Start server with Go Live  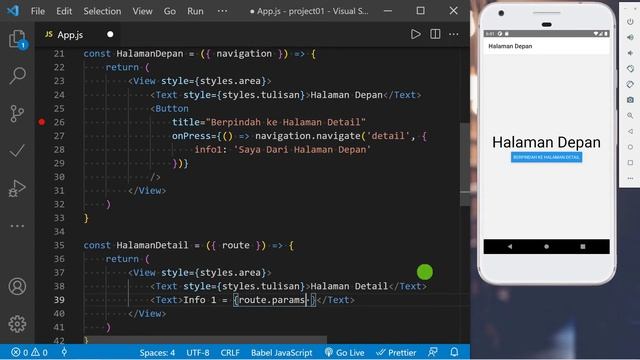344,353
